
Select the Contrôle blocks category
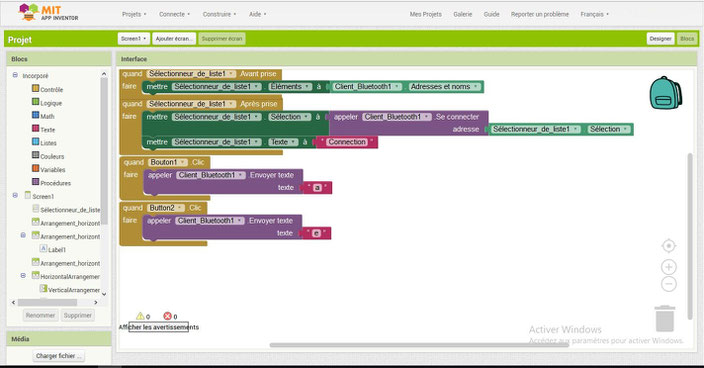coord(47,89)
